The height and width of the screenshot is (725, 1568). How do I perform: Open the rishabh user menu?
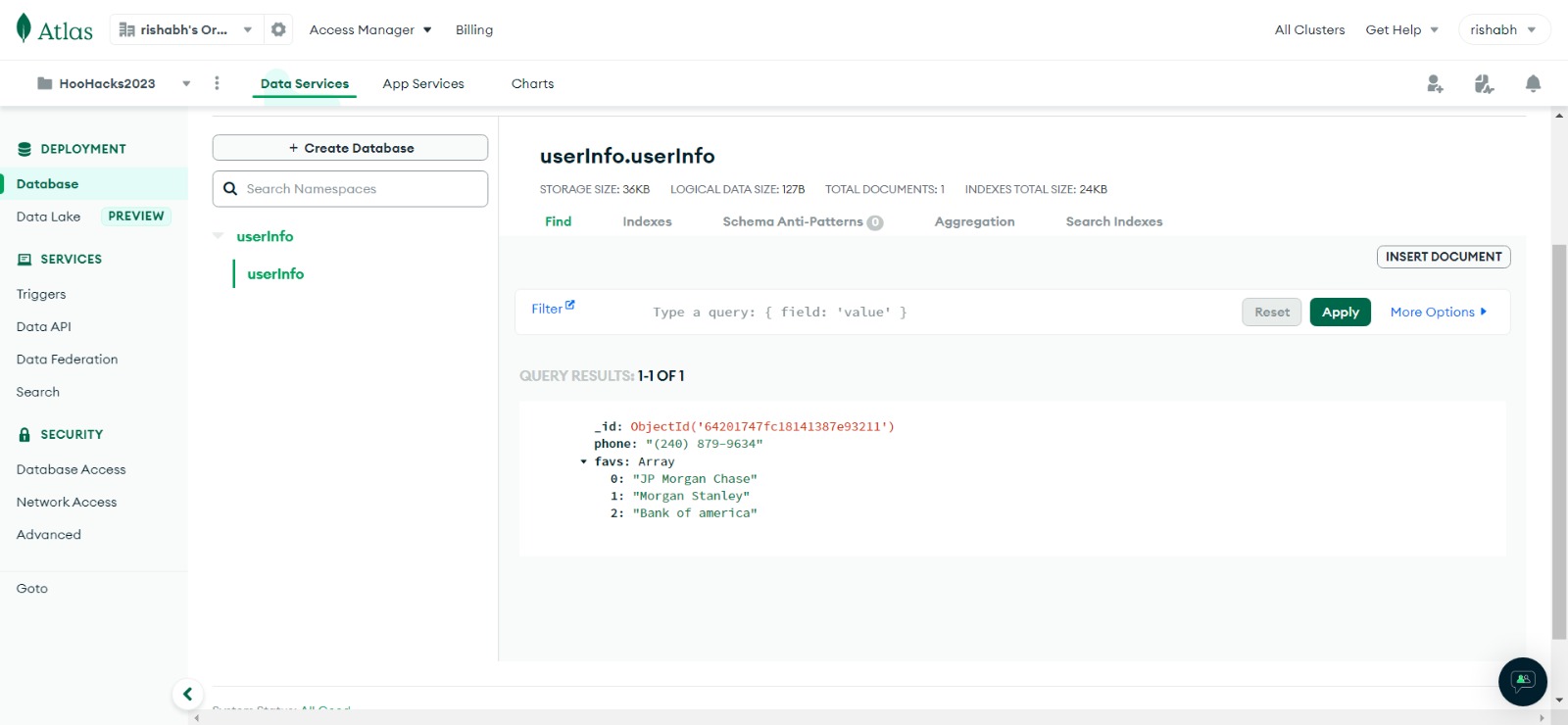point(1504,29)
